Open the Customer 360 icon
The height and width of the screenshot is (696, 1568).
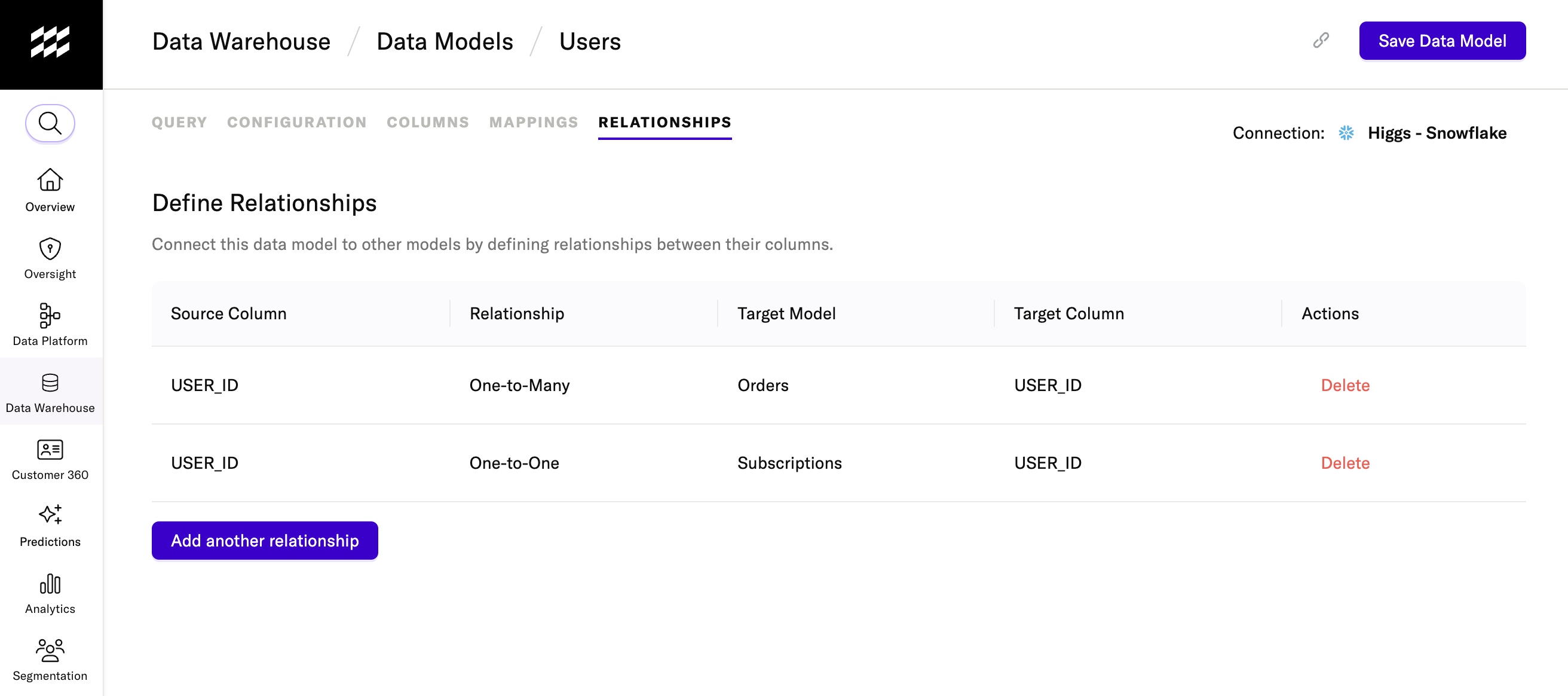click(50, 450)
